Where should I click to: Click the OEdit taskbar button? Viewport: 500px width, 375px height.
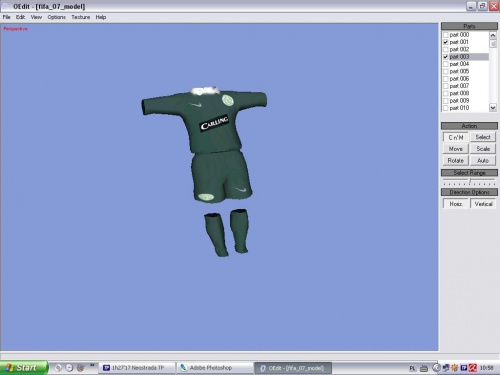(293, 368)
